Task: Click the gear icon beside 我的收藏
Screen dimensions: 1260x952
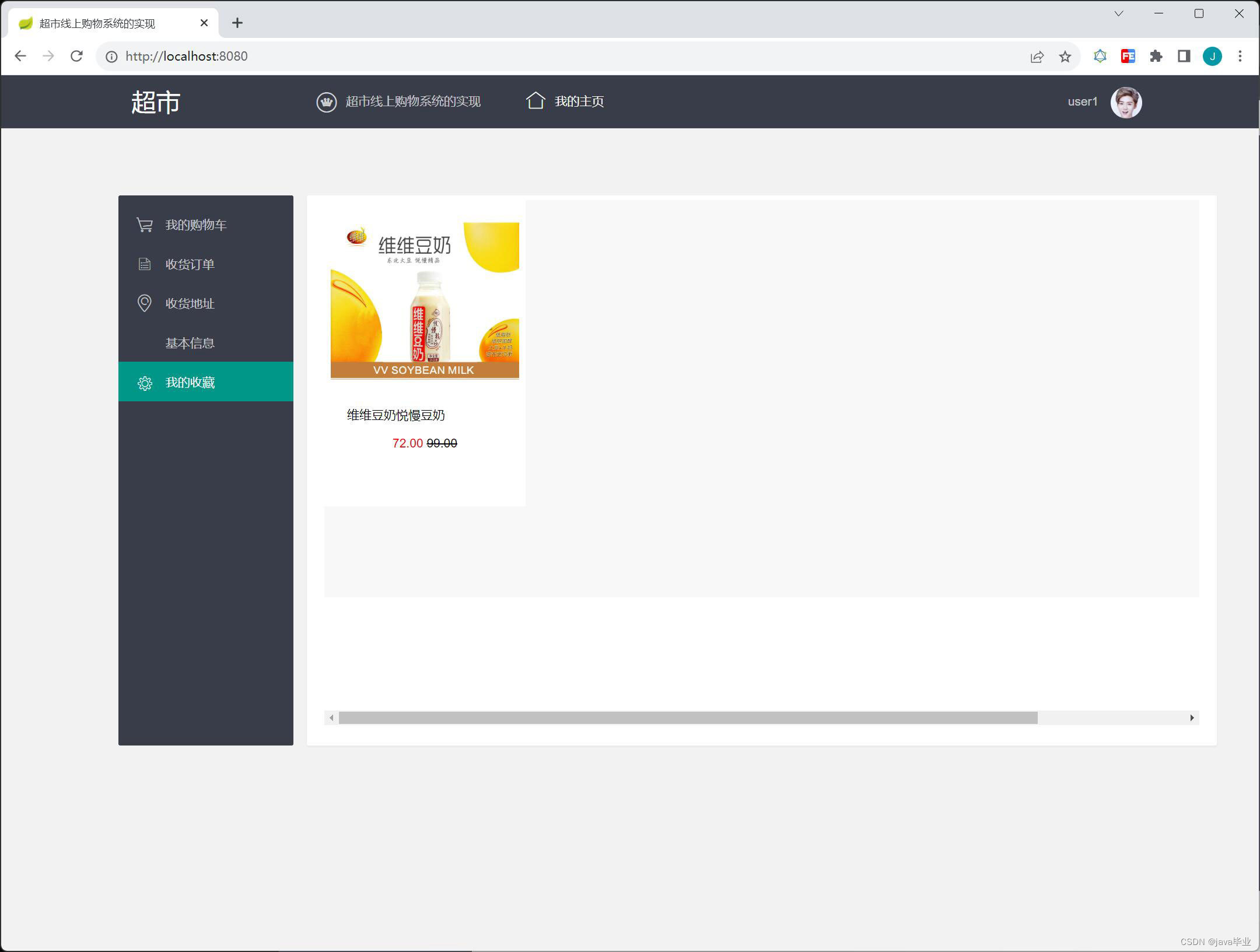Action: (x=144, y=383)
